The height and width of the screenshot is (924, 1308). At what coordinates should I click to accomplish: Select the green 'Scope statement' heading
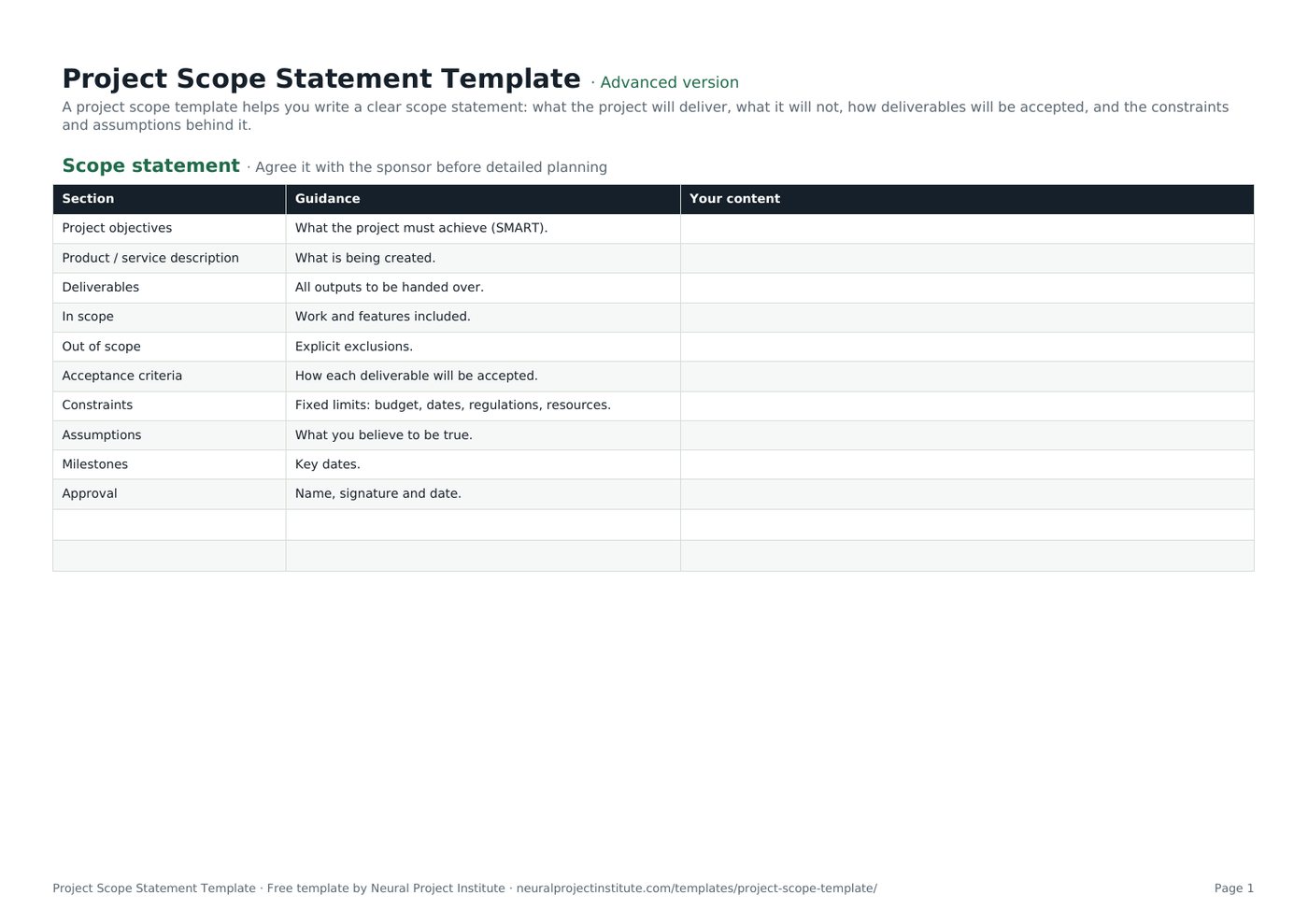click(150, 165)
